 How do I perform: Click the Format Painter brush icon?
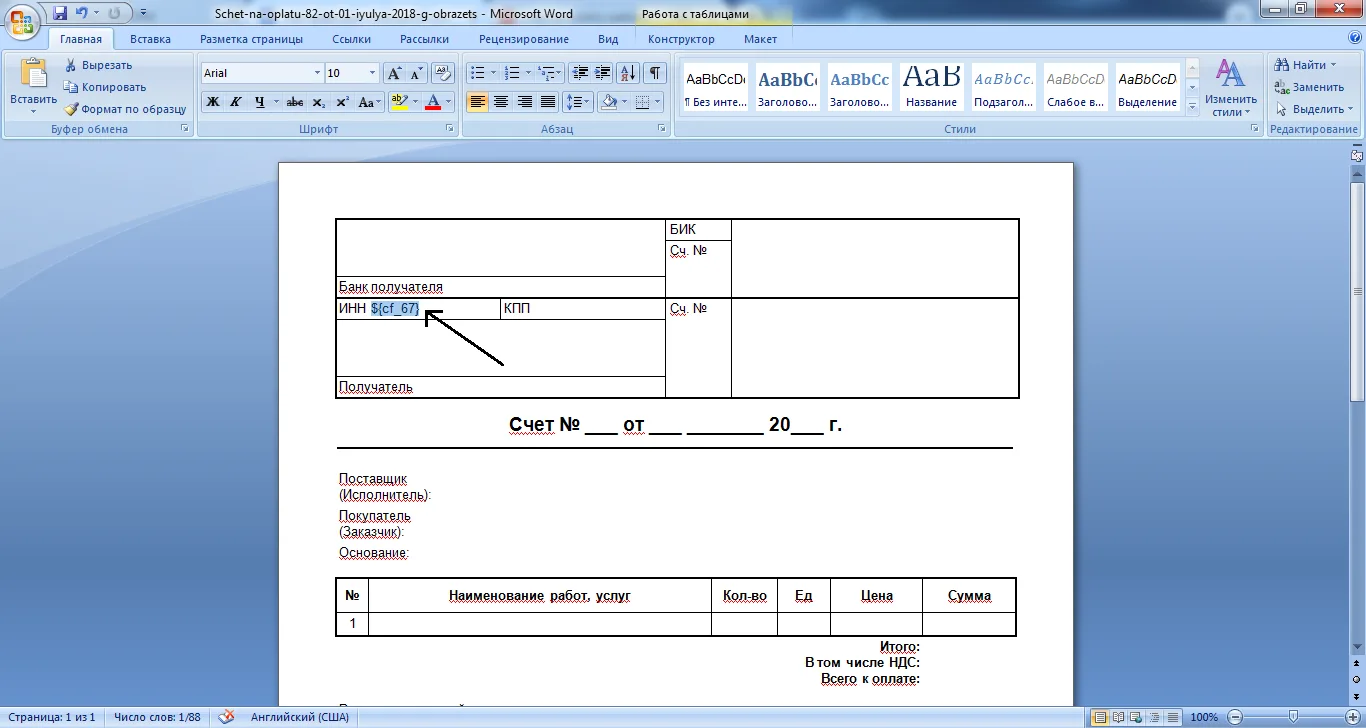click(72, 109)
